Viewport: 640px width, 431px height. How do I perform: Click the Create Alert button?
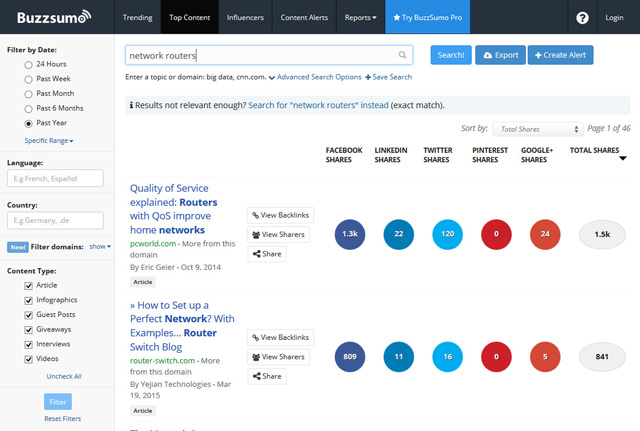560,55
